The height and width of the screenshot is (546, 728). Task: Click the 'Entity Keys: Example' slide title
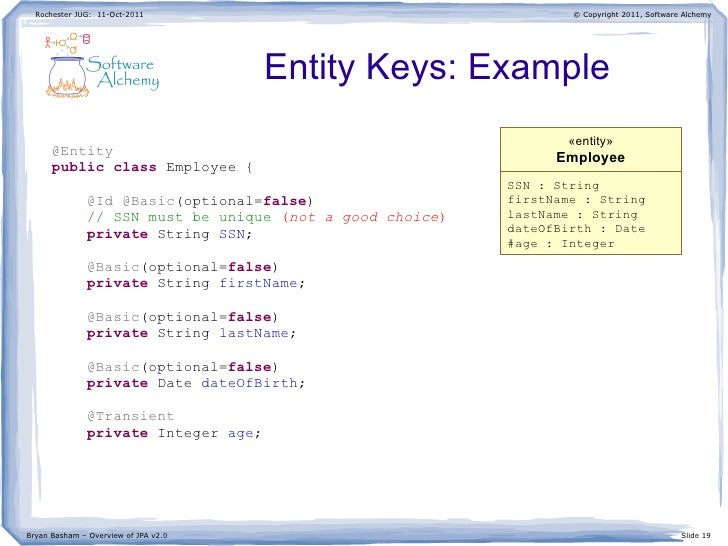click(437, 68)
